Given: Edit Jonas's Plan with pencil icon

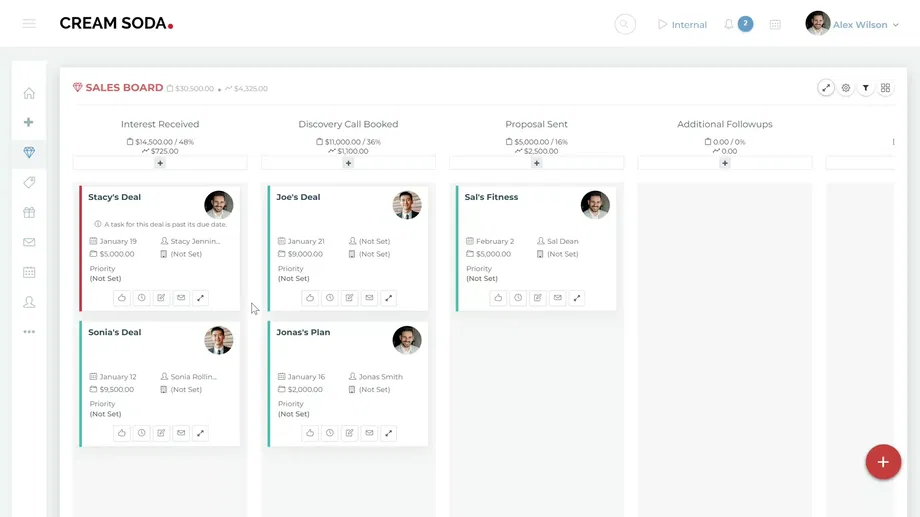Looking at the screenshot, I should coord(349,433).
